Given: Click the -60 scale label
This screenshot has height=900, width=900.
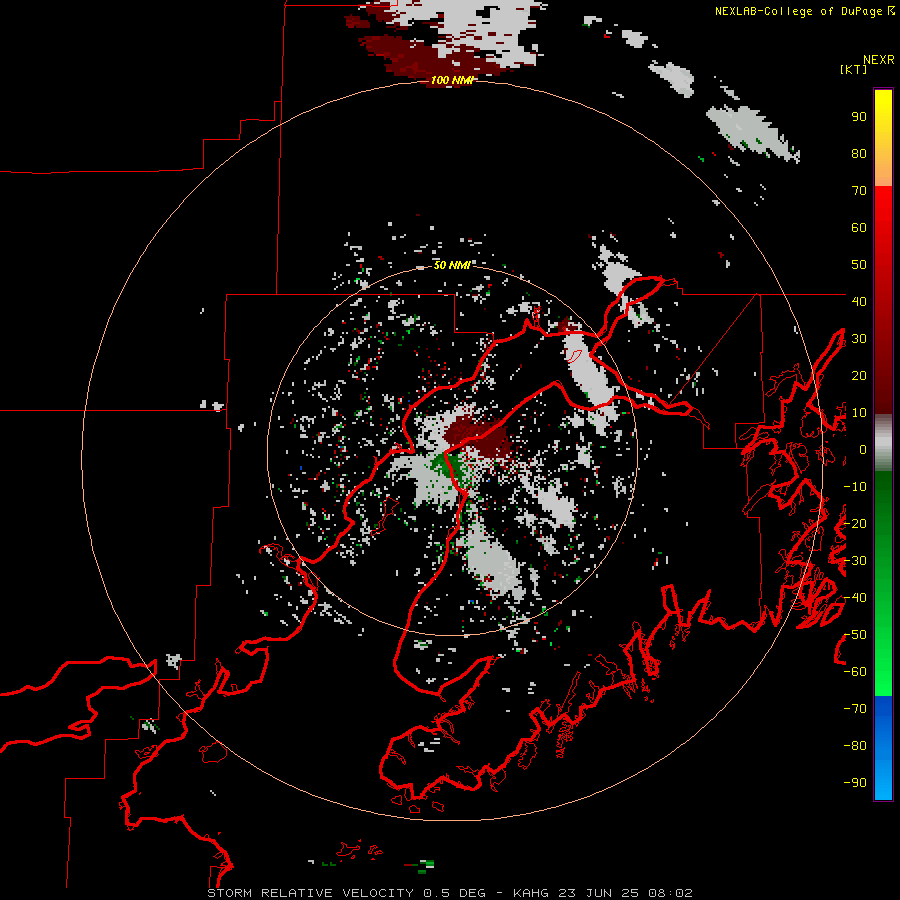Looking at the screenshot, I should pyautogui.click(x=855, y=672).
